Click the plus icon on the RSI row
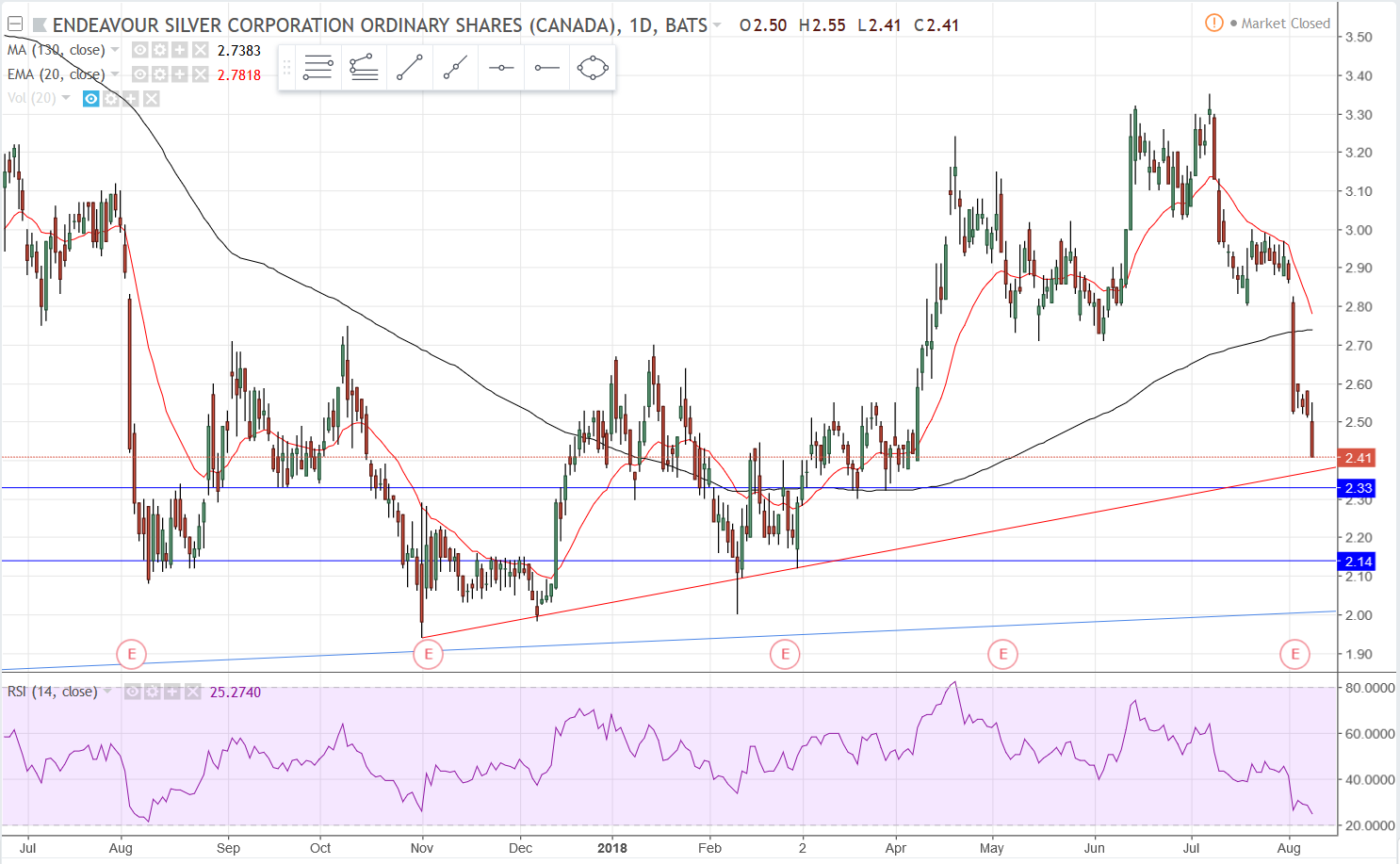The image size is (1400, 864). click(x=172, y=692)
